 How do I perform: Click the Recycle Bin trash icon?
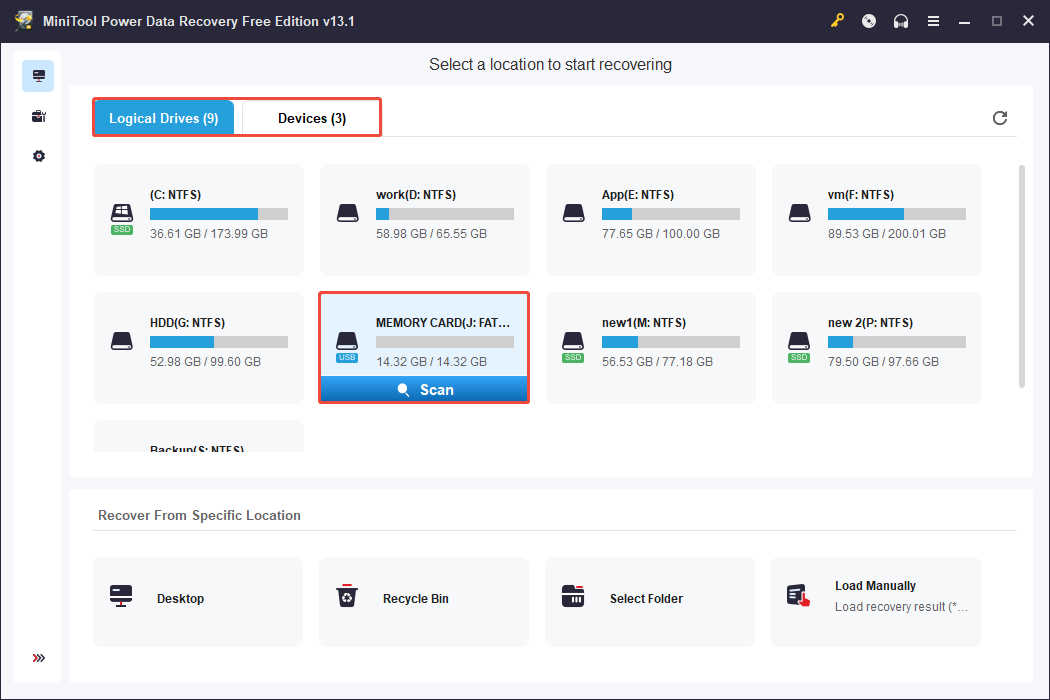[x=347, y=596]
